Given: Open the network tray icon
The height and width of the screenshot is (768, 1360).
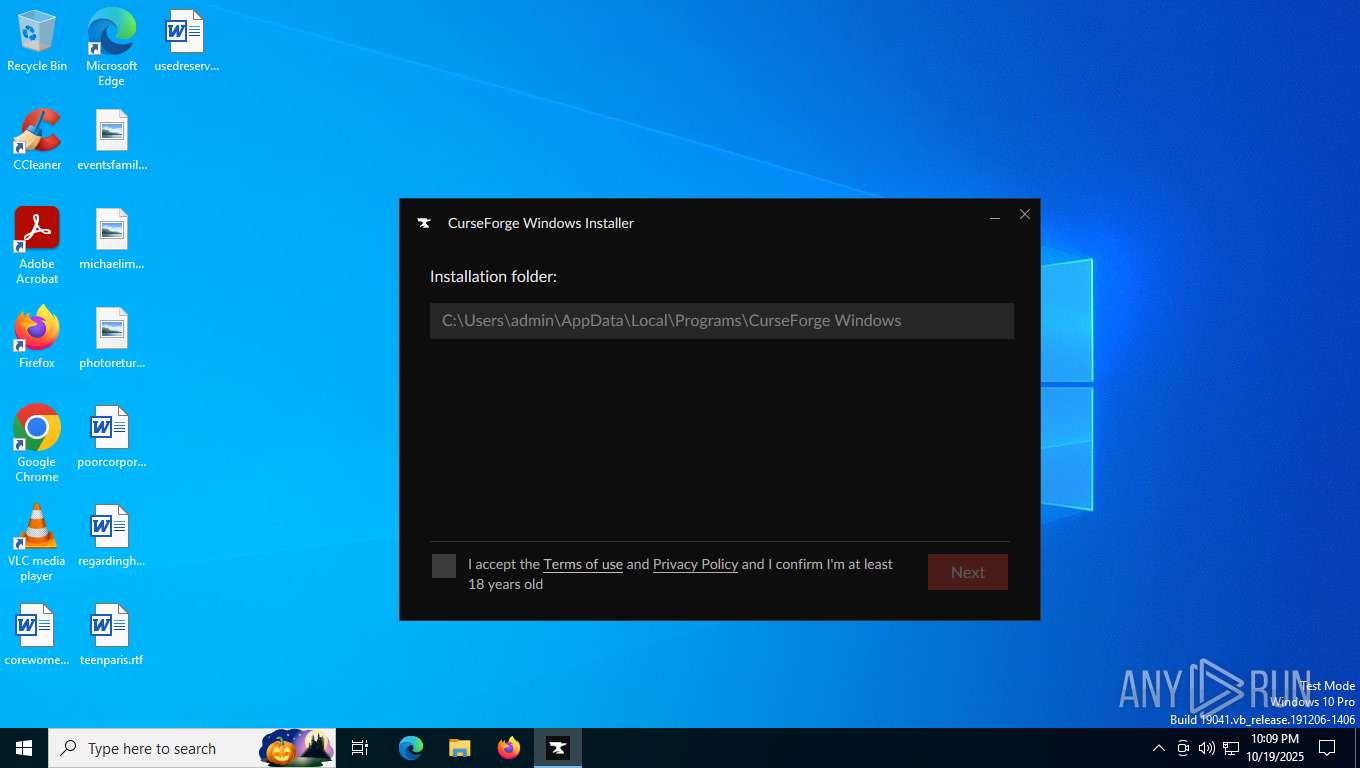Looking at the screenshot, I should click(1231, 748).
